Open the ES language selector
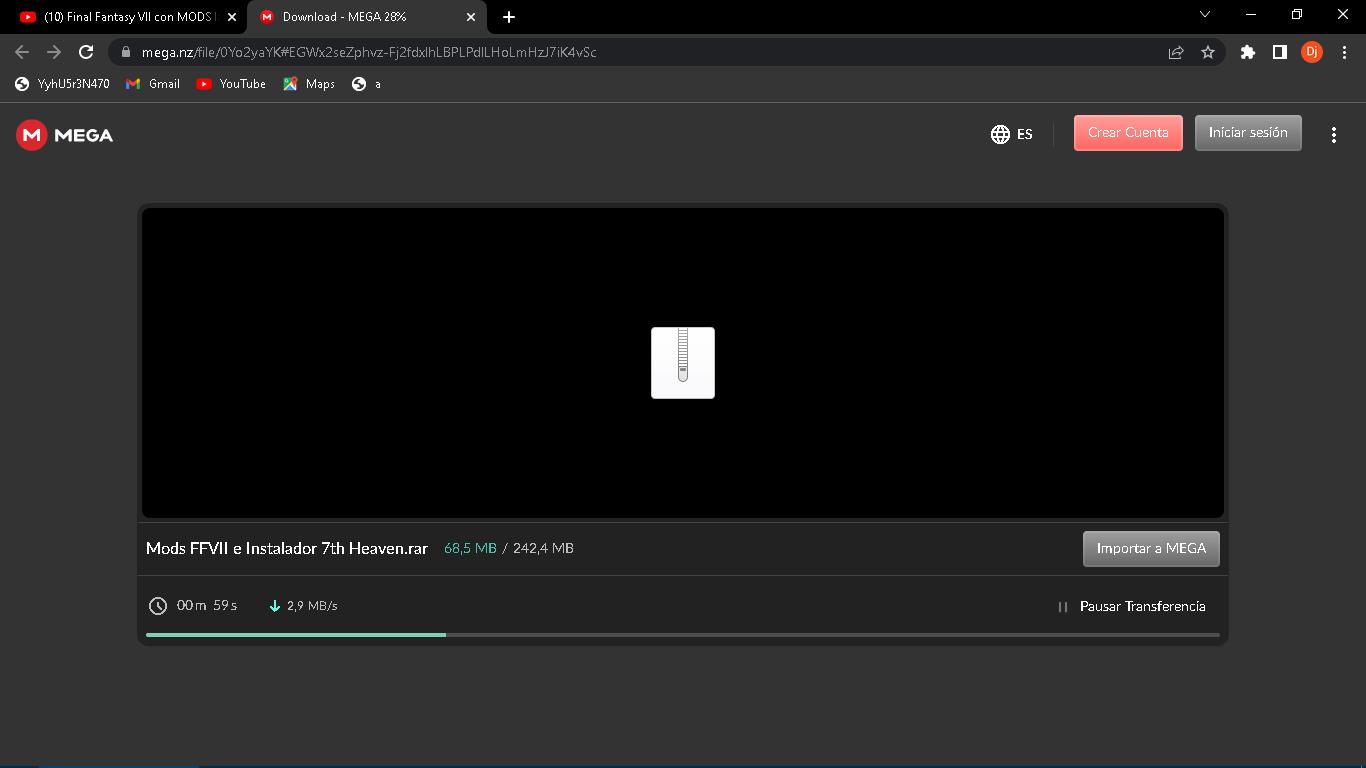 1011,134
